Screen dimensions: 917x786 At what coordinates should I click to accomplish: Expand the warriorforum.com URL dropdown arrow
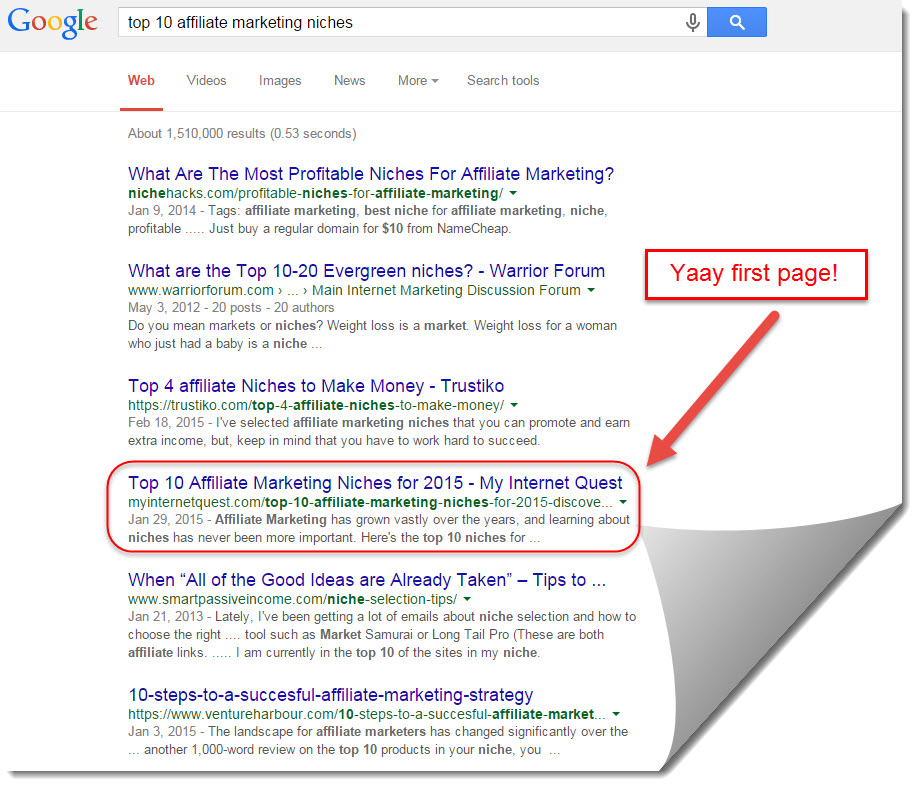(x=591, y=290)
